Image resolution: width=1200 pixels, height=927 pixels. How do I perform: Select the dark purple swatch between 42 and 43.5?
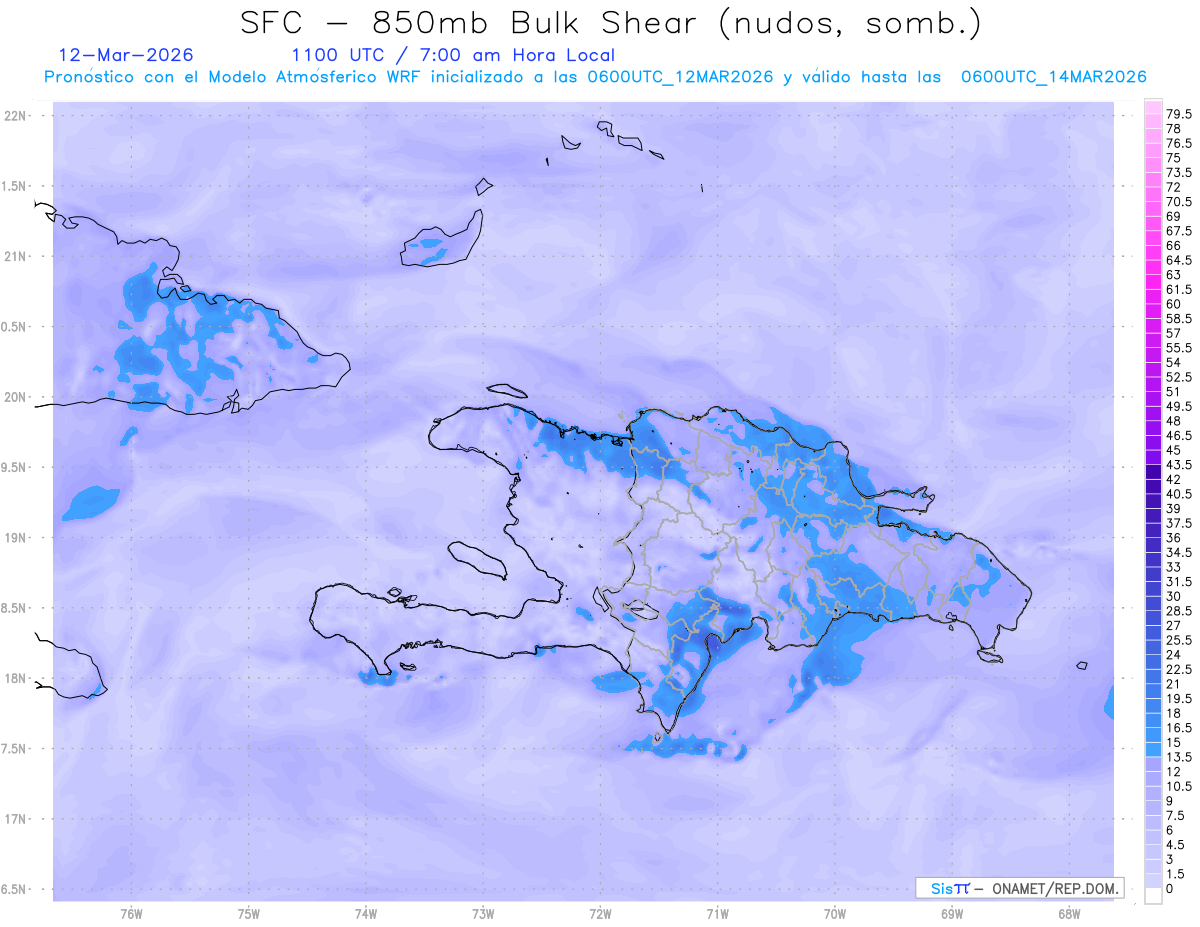point(1153,472)
